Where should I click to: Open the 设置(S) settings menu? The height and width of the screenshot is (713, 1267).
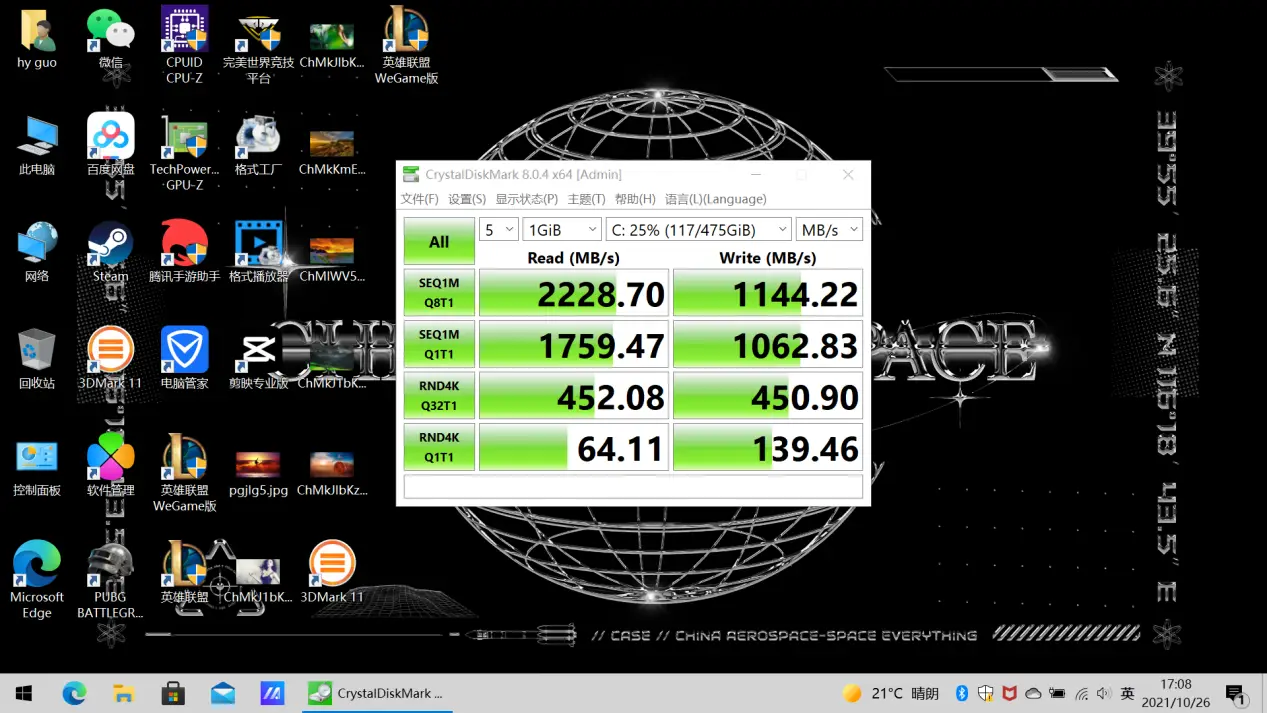pos(466,199)
